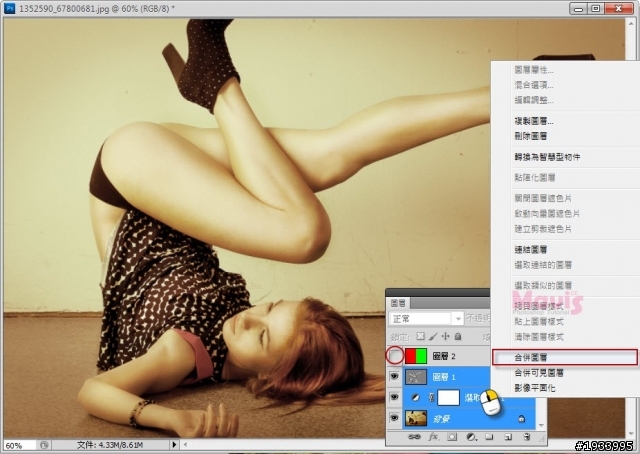Viewport: 640px width, 454px height.
Task: Click the padlock icon on the 背景 layer
Action: point(521,418)
